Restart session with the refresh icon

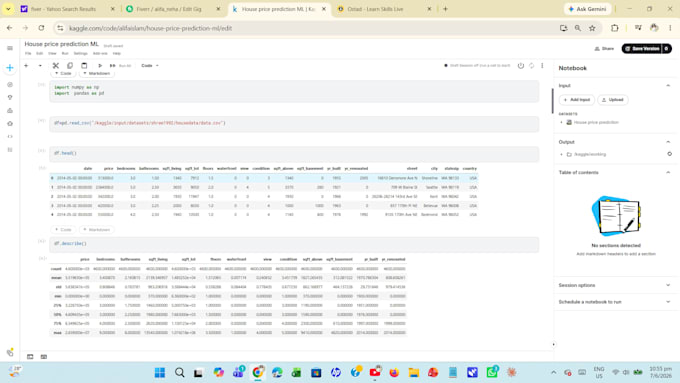[x=531, y=65]
